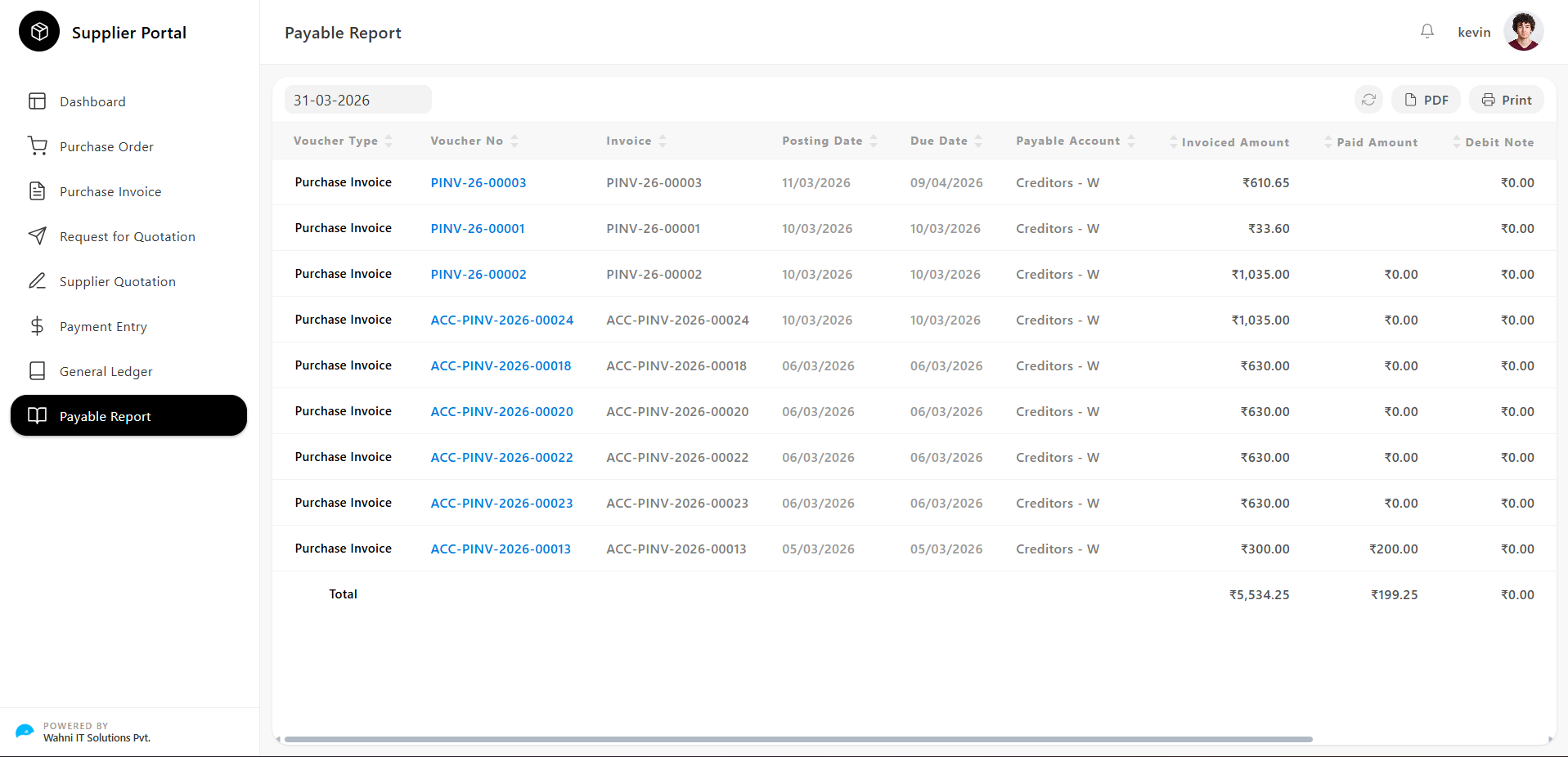
Task: Click the horizontal table scrollbar
Action: [x=798, y=739]
